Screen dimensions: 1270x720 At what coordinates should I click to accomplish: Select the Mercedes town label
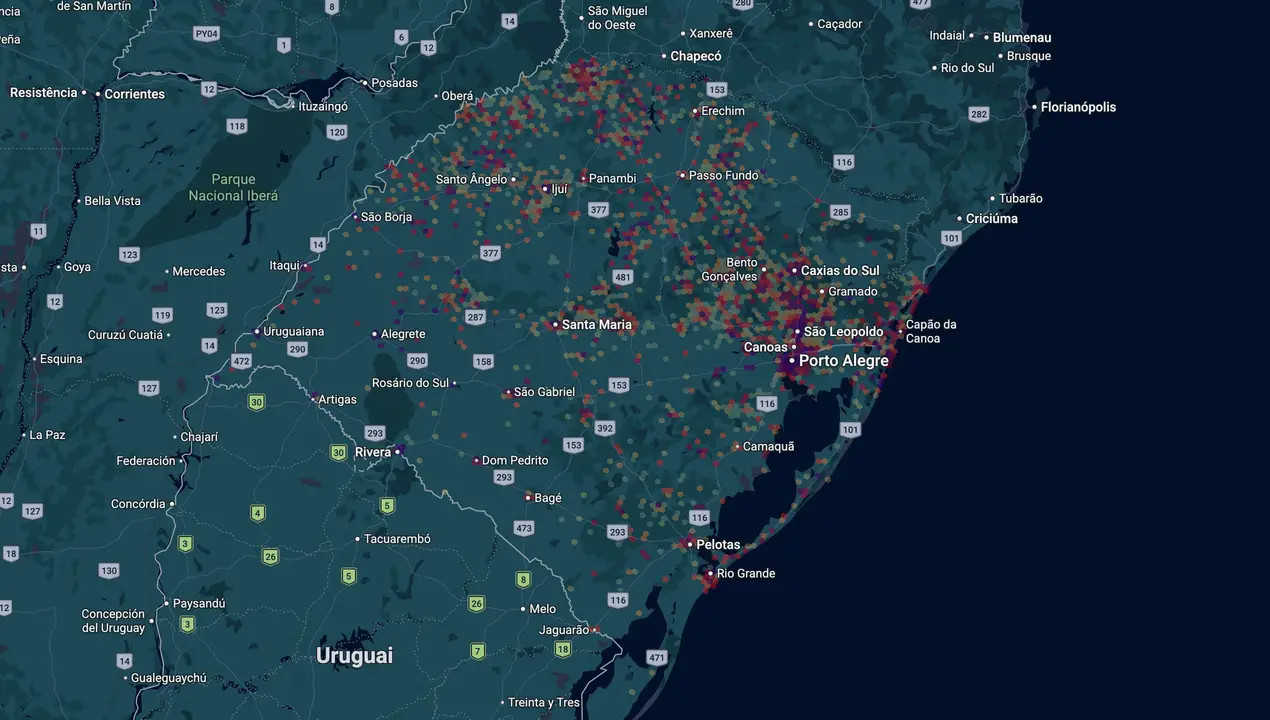point(199,271)
